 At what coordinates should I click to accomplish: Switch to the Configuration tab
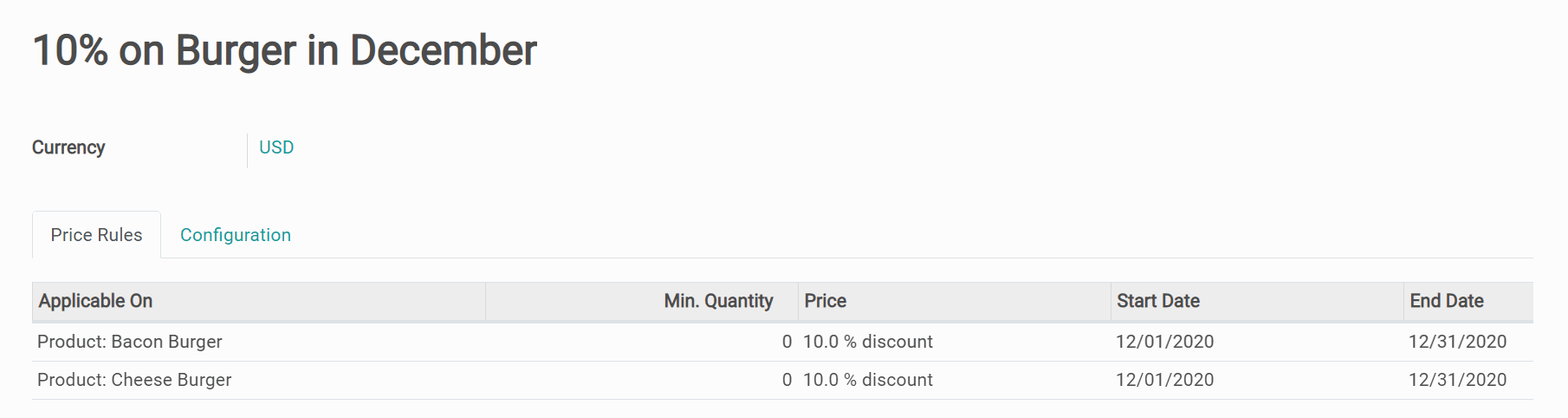[x=236, y=235]
